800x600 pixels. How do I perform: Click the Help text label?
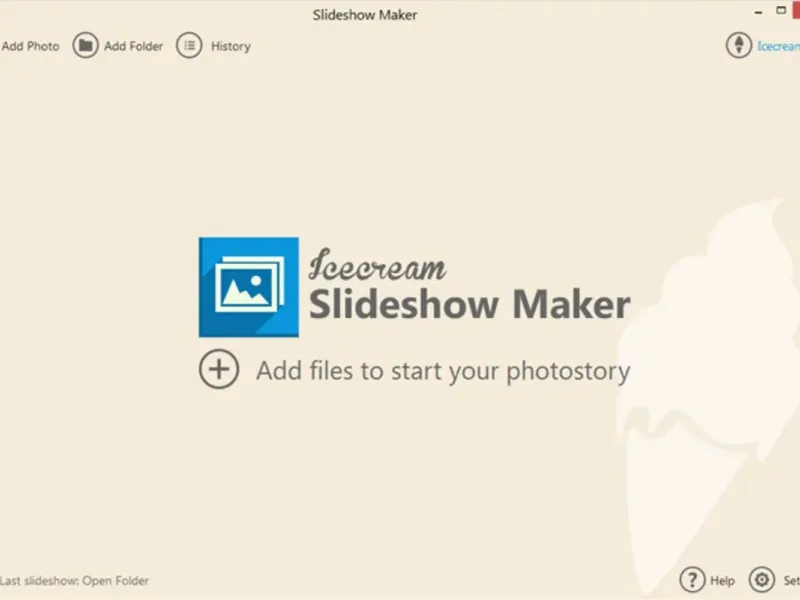pos(722,581)
